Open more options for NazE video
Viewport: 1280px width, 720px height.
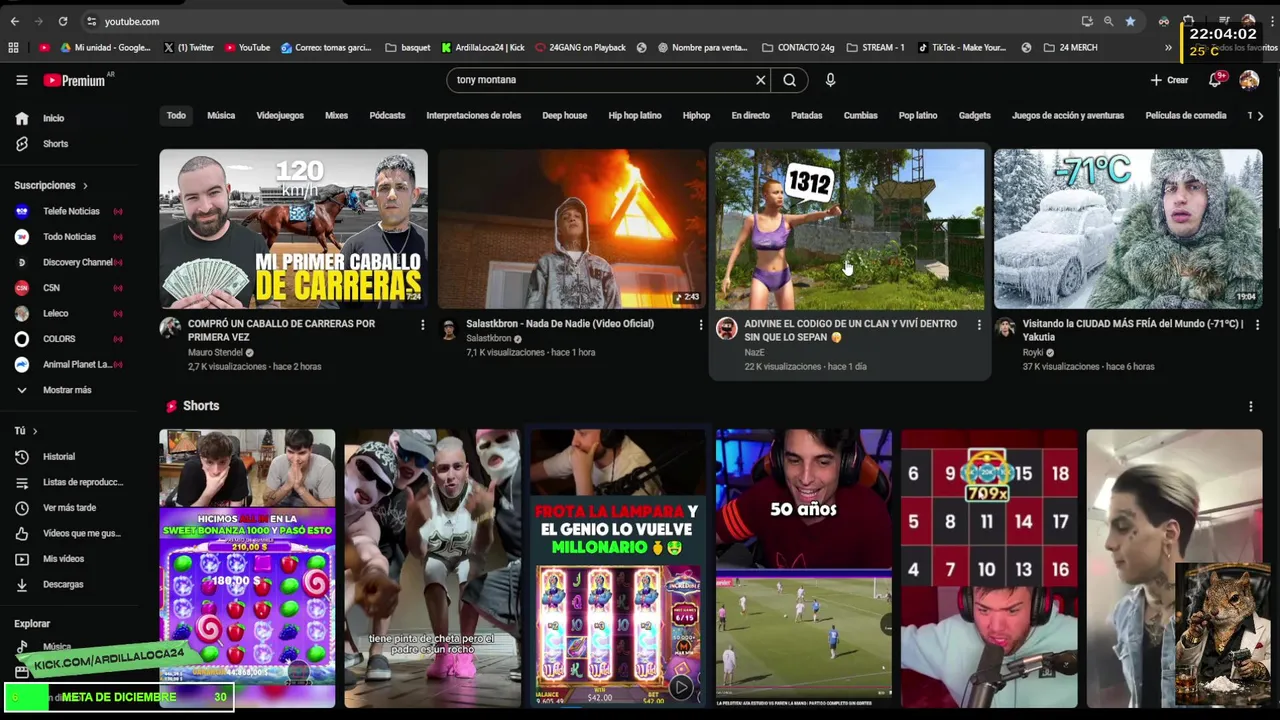pos(978,325)
